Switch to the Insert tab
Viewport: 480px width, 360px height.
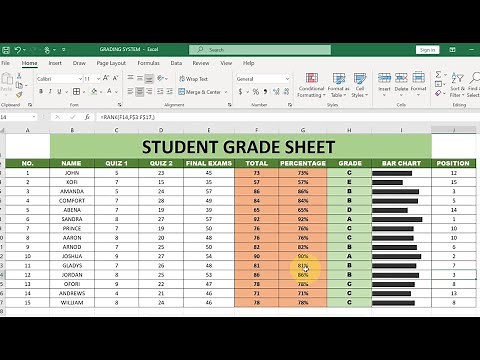click(x=55, y=63)
